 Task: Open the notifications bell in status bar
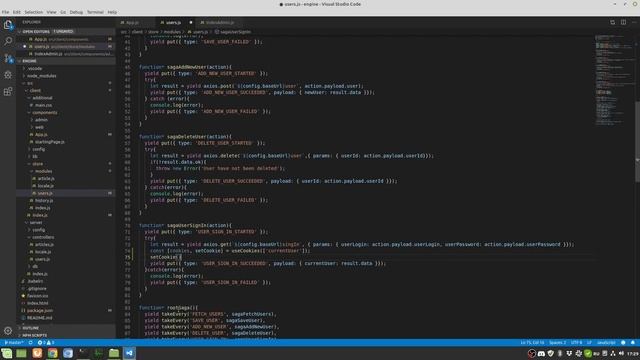click(x=633, y=342)
